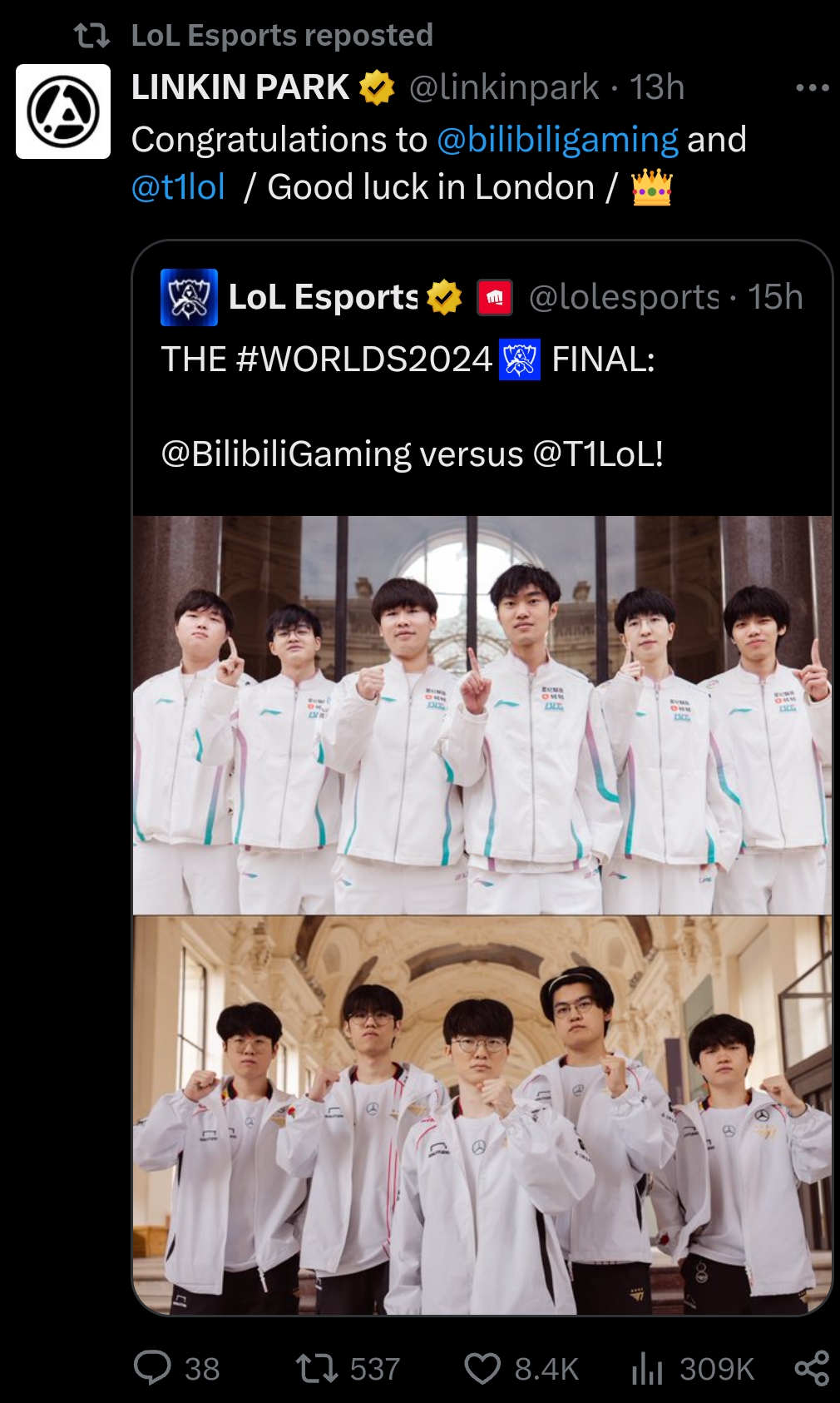The width and height of the screenshot is (840, 1403).
Task: Open Linkin Park profile avatar
Action: (x=63, y=112)
